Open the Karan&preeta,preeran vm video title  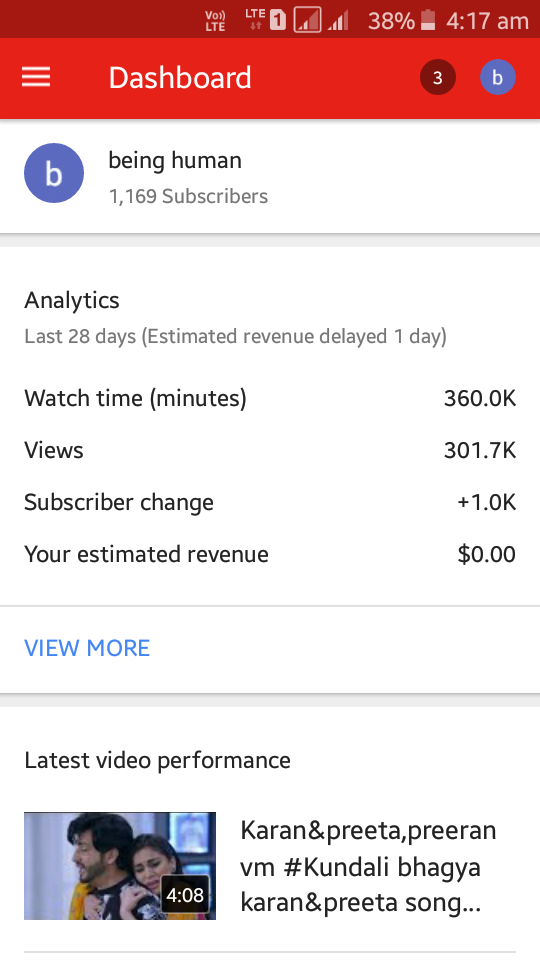click(368, 866)
